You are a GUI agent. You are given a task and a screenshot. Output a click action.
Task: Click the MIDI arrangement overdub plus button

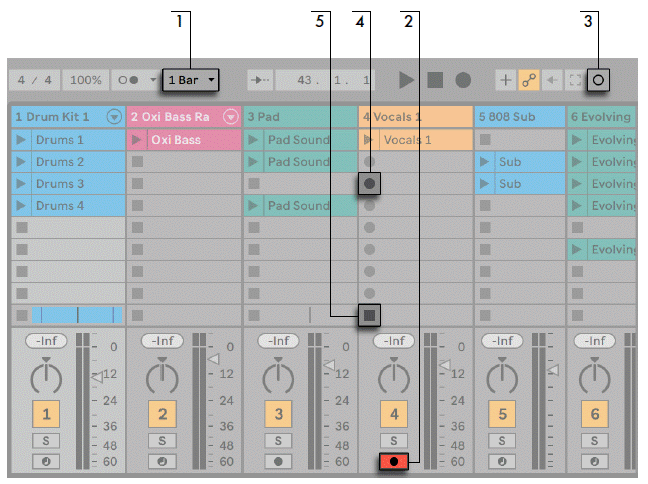(x=506, y=79)
